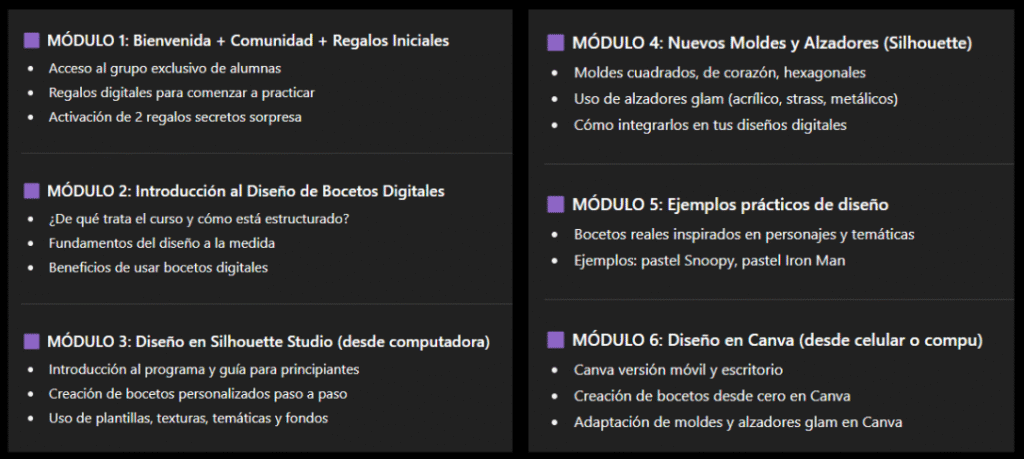Screen dimensions: 1024x459
Task: Select MÓDULO 5 Ejemplos prácticos de diseño heading
Action: point(730,205)
